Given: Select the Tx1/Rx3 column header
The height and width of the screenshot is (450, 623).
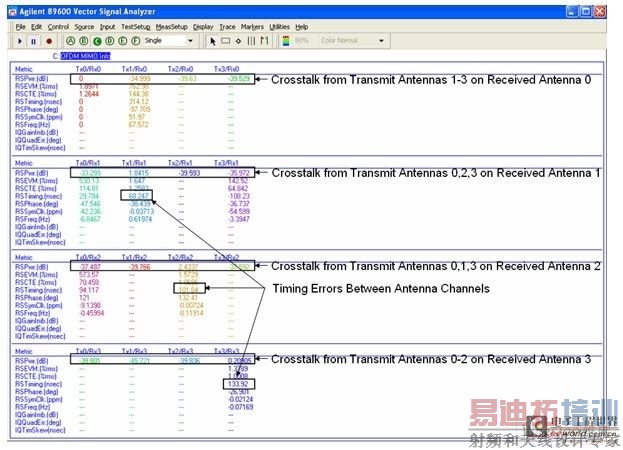Looking at the screenshot, I should (134, 352).
